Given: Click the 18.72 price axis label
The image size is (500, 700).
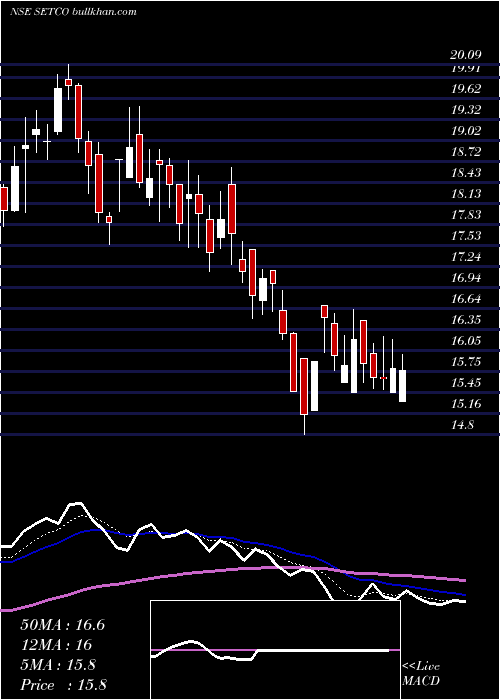Looking at the screenshot, I should click(x=467, y=152).
